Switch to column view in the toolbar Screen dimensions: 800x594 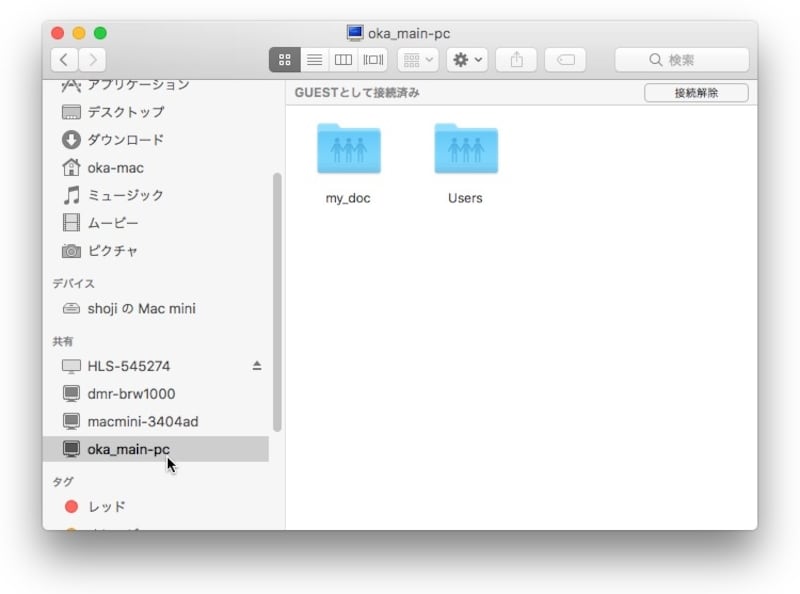coord(343,59)
